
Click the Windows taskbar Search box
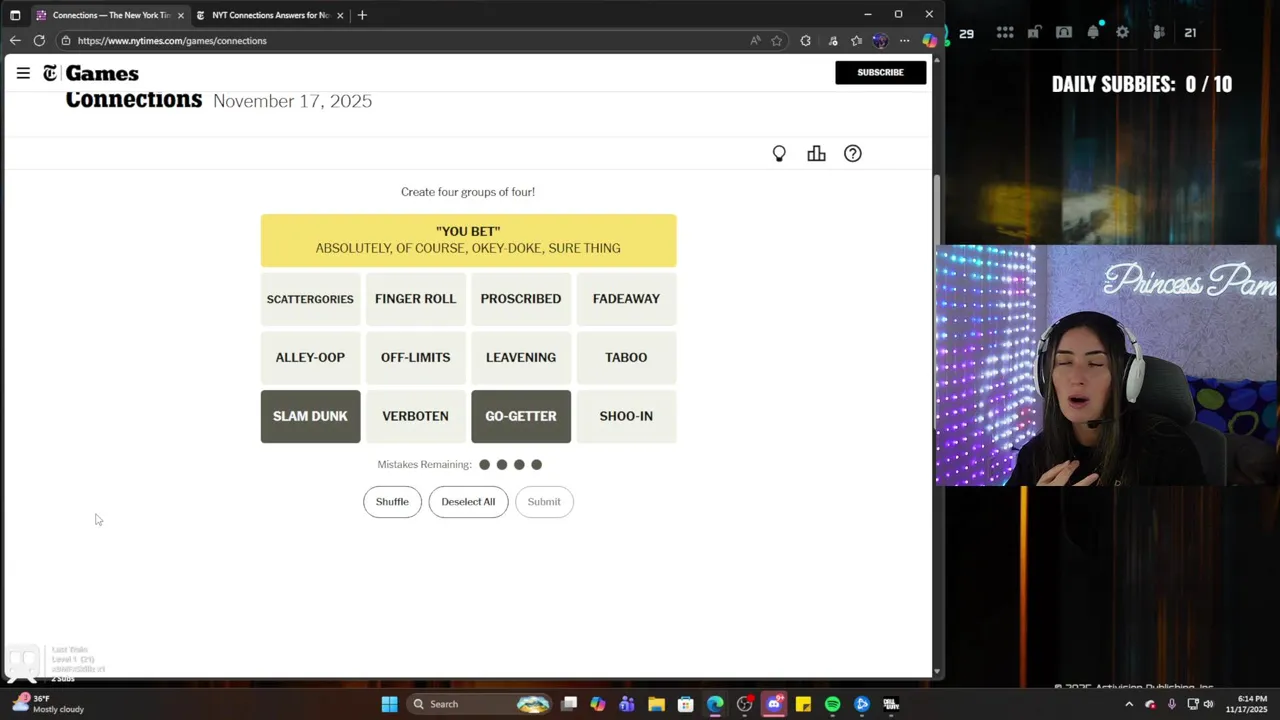[x=480, y=704]
